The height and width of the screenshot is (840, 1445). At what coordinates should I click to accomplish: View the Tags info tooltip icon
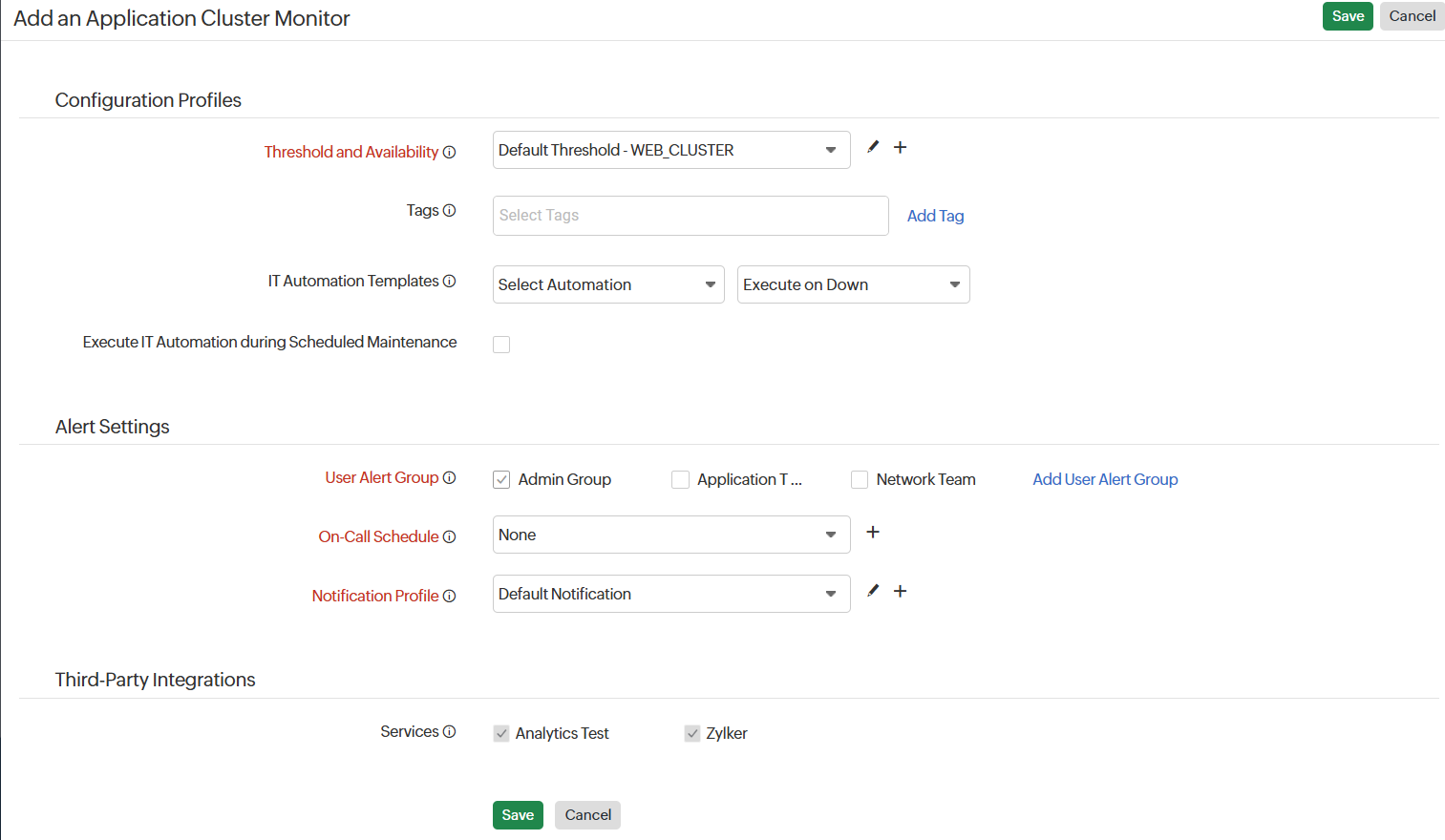449,211
